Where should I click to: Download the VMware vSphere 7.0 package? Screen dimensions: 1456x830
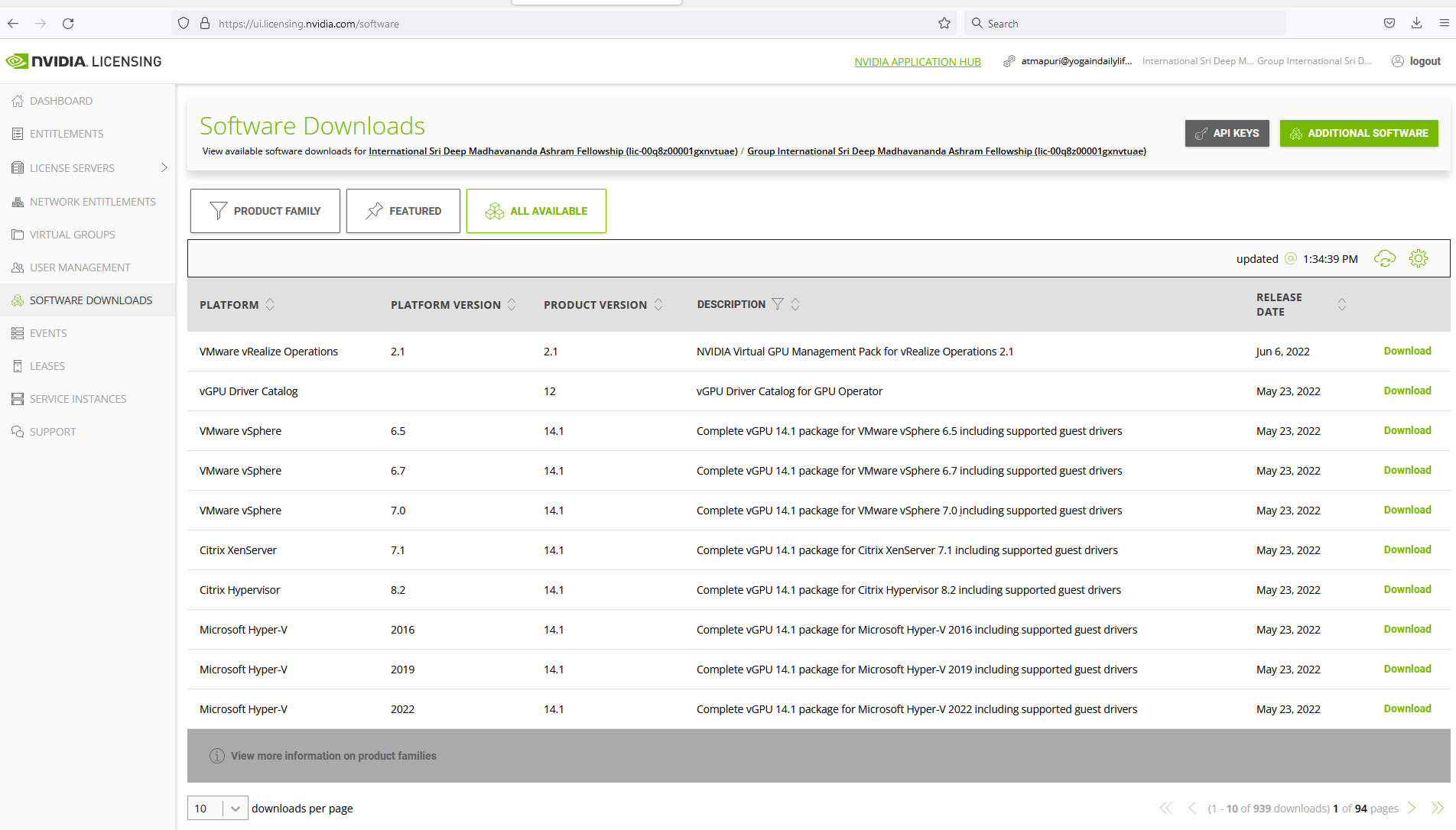[x=1407, y=510]
